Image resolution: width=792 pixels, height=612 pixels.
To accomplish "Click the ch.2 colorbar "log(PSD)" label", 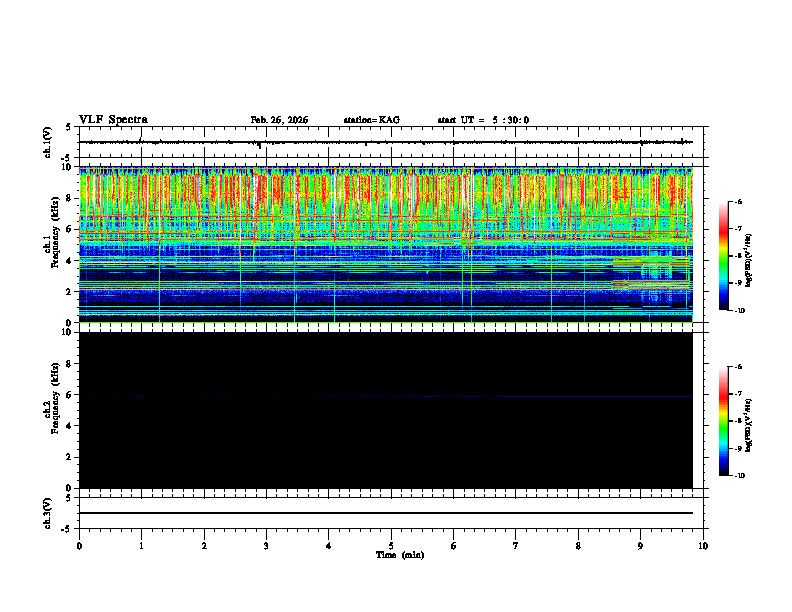I will pyautogui.click(x=749, y=425).
